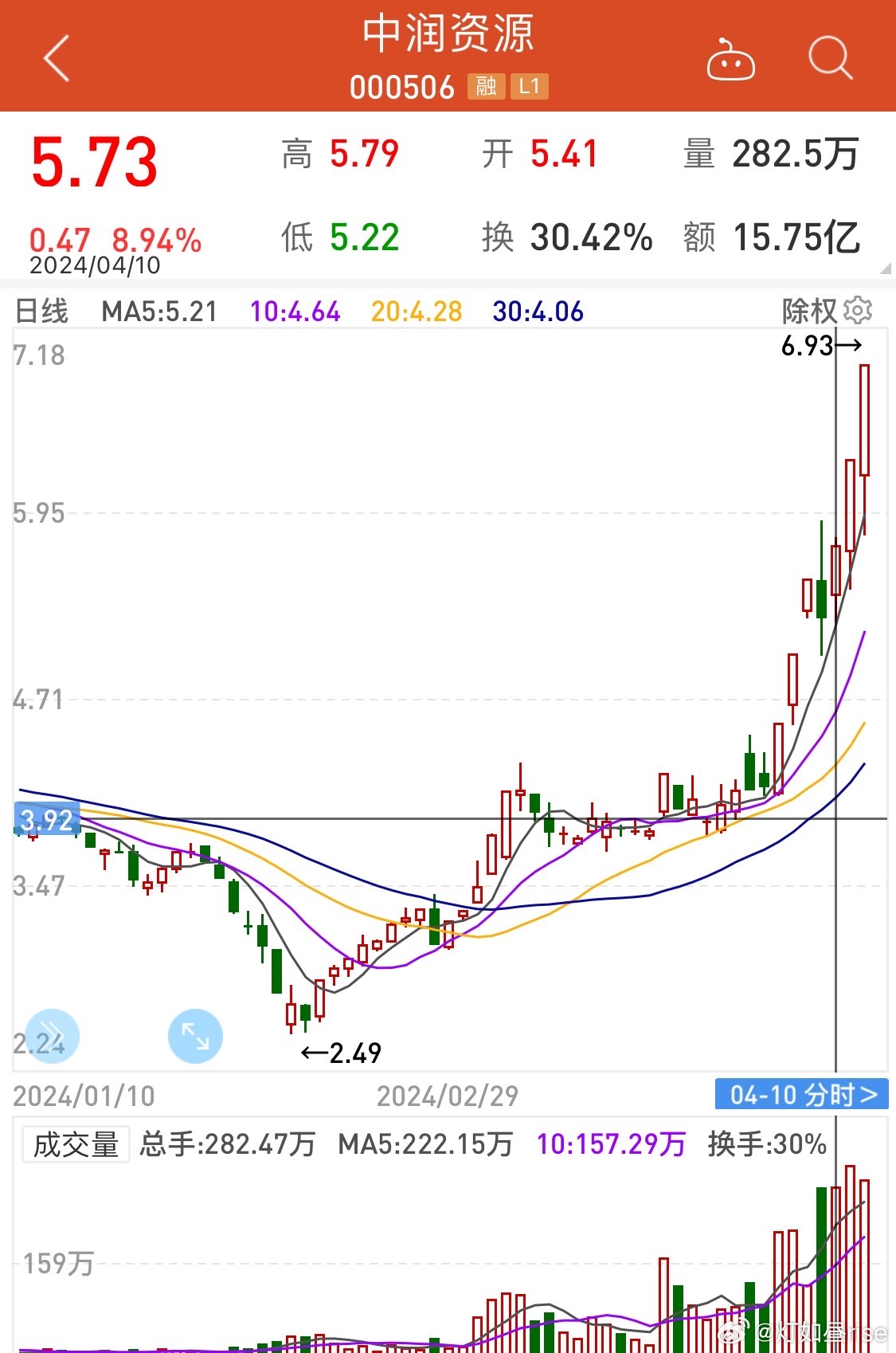
Task: Tap 3.47 price axis label
Action: (39, 886)
